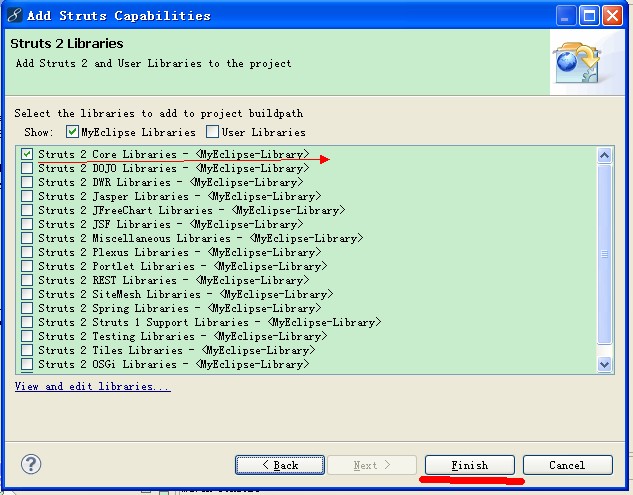Select 'Struts 2 Spring Libraries' row text
Viewport: 633px width, 495px height.
tap(180, 308)
